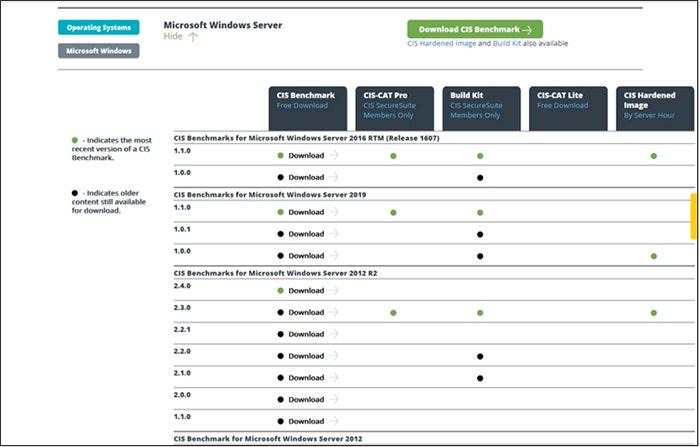Click black Build Kit dot for Server 2019 1.0.1

480,234
